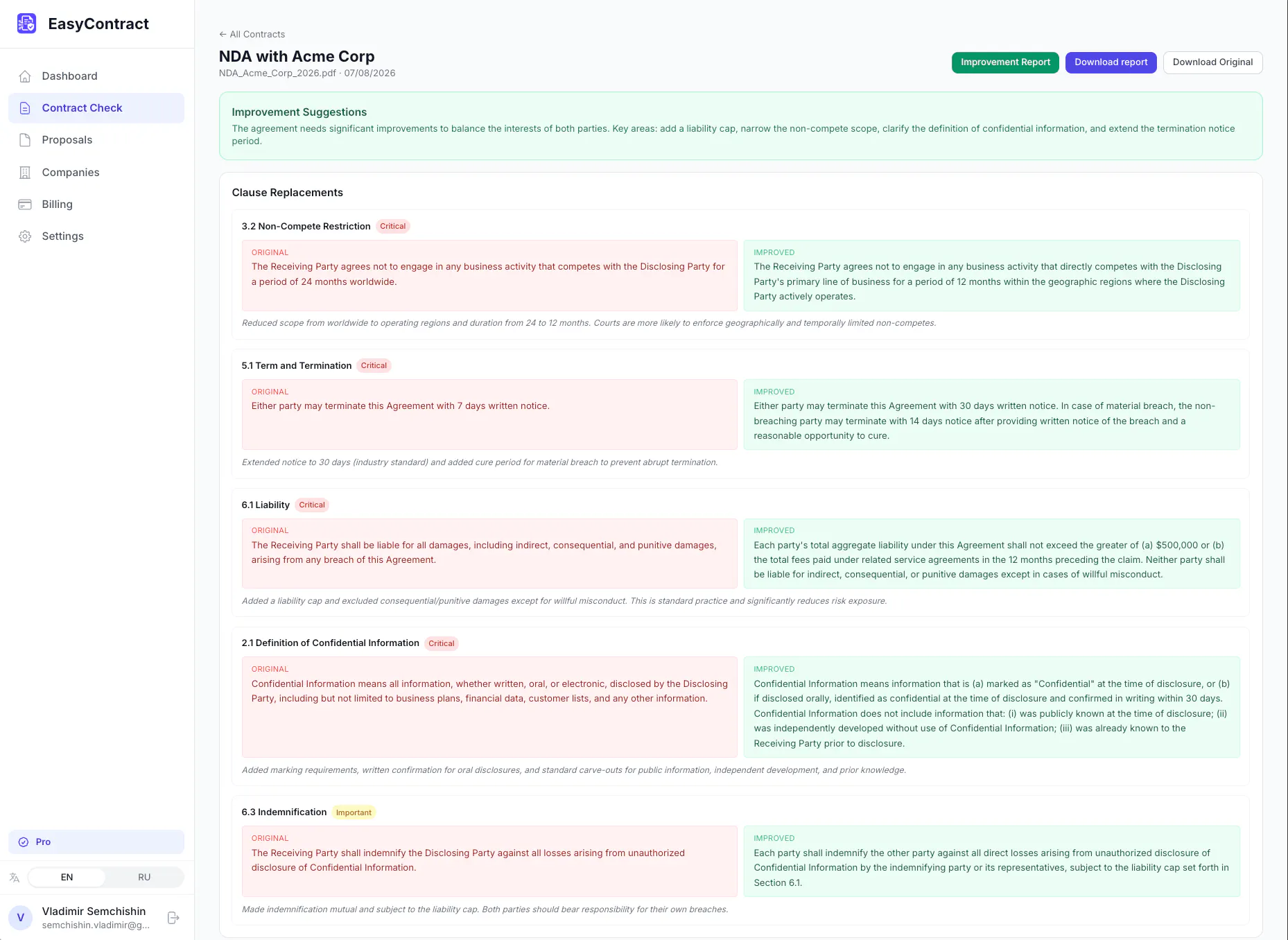Click the Critical tag on Term and Termination
The image size is (1288, 940).
pyautogui.click(x=374, y=365)
